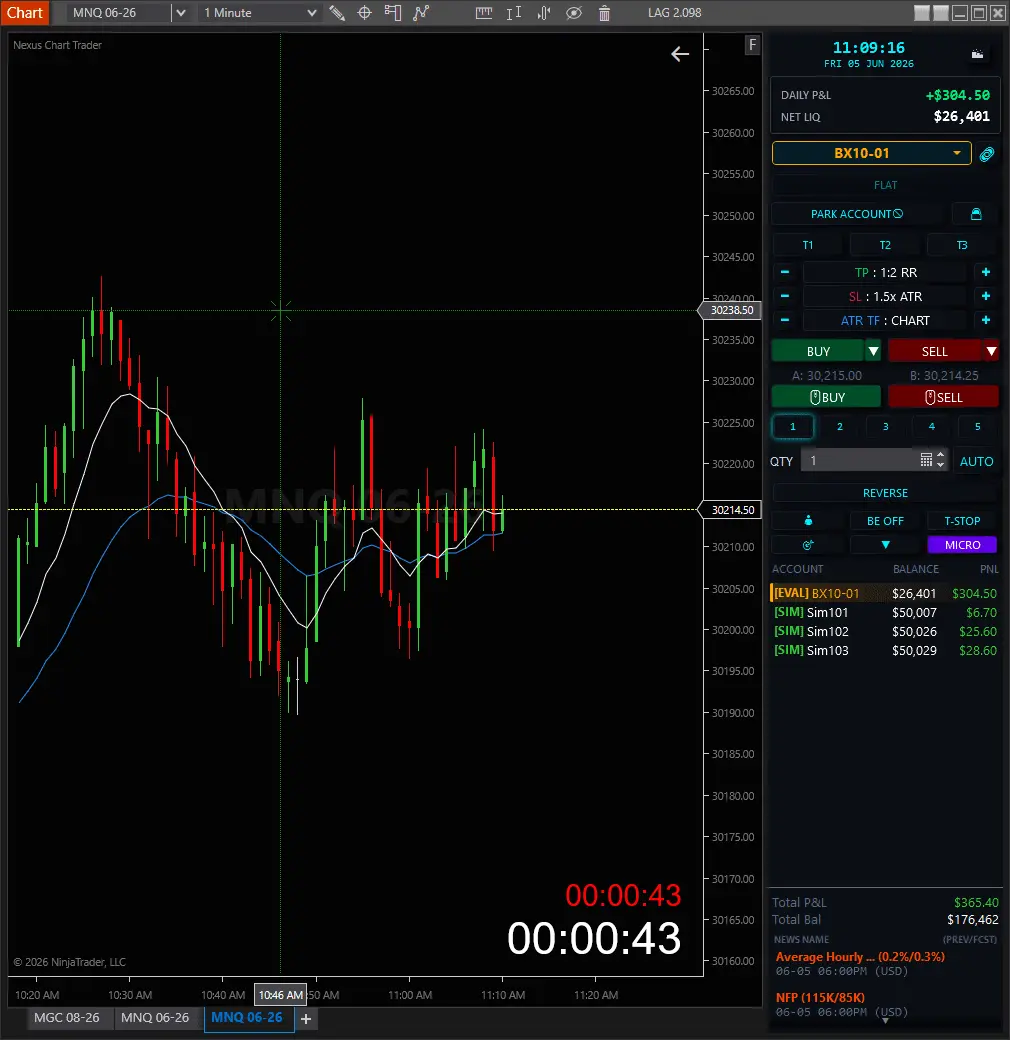This screenshot has height=1040, width=1010.
Task: Decrement quantity with the down spinner
Action: (x=940, y=465)
